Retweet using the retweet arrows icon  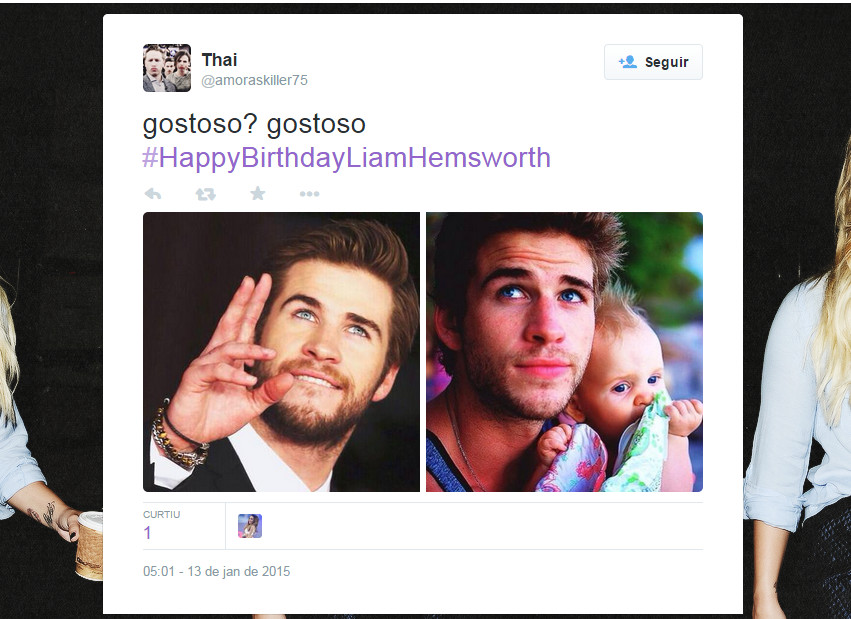(x=206, y=194)
